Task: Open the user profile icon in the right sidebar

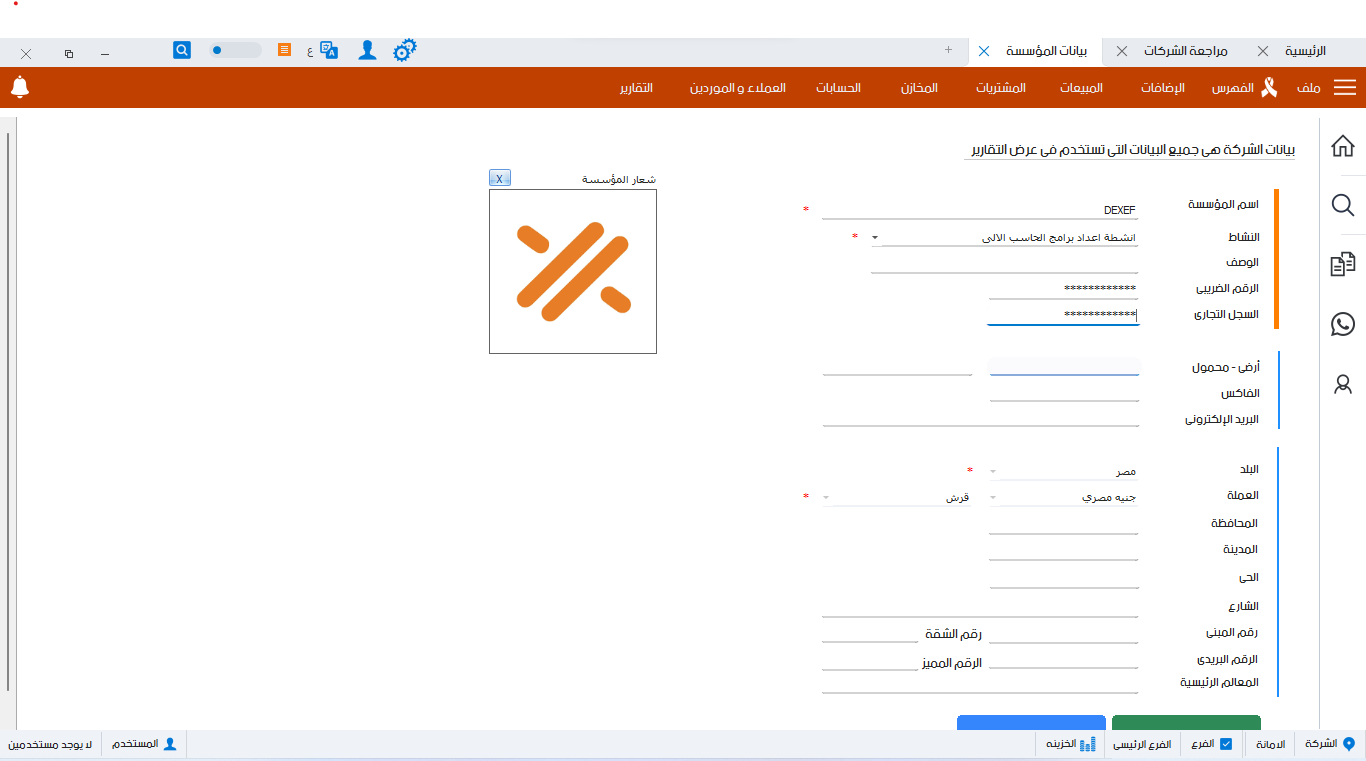Action: pyautogui.click(x=1342, y=383)
